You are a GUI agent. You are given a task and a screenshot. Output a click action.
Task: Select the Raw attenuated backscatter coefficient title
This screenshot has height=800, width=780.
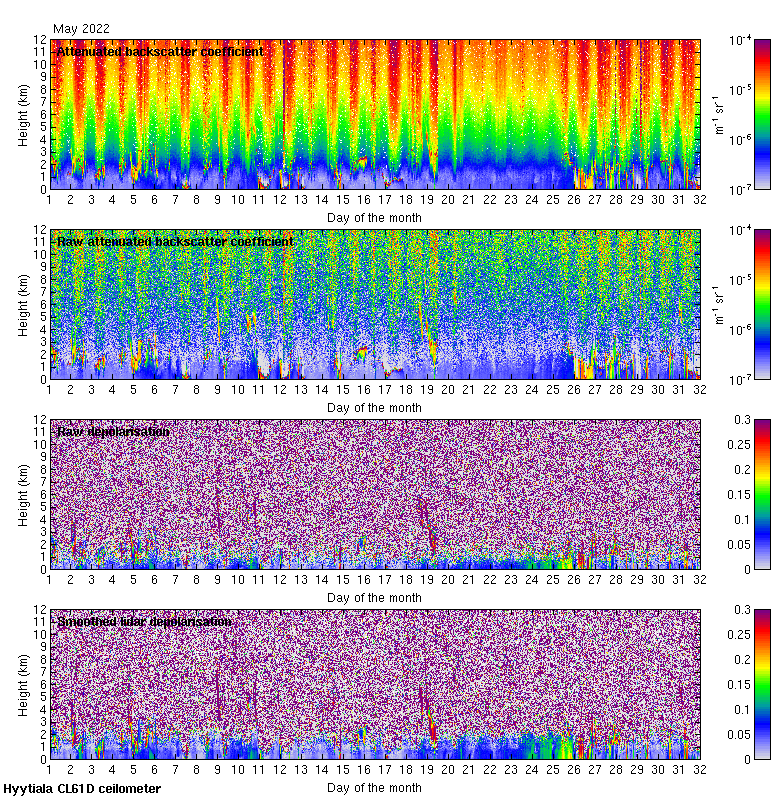point(175,241)
